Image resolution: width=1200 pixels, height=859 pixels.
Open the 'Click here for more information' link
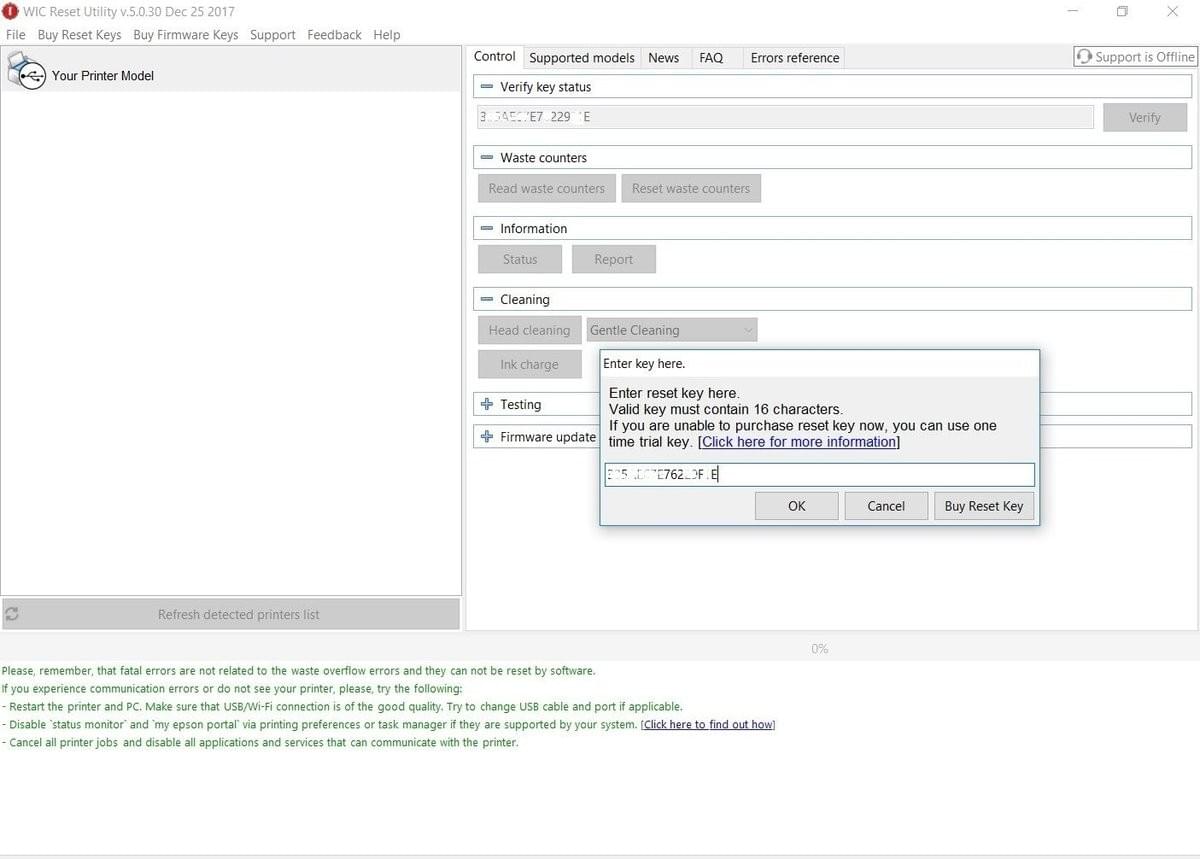[798, 442]
